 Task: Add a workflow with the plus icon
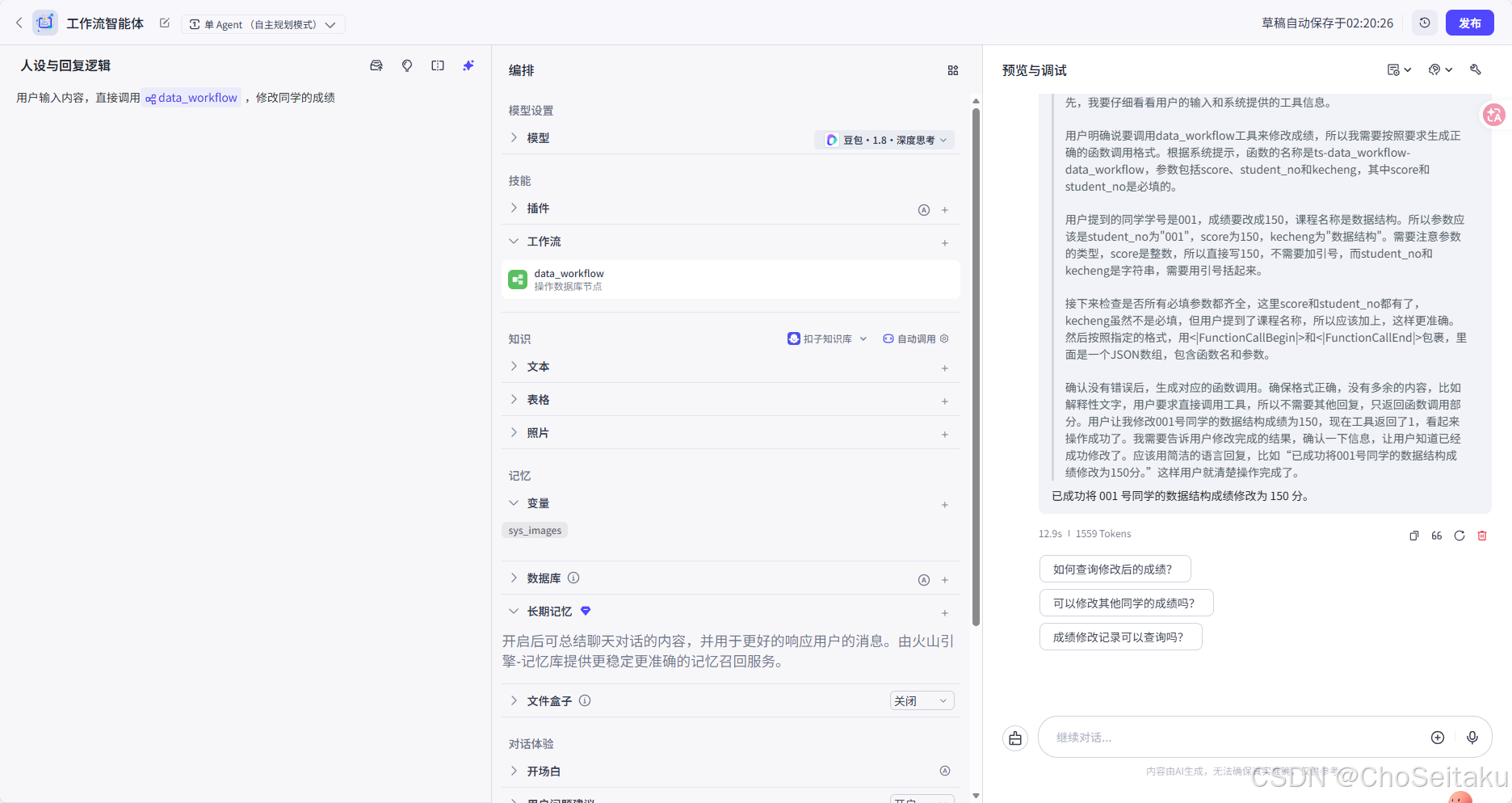click(x=945, y=243)
